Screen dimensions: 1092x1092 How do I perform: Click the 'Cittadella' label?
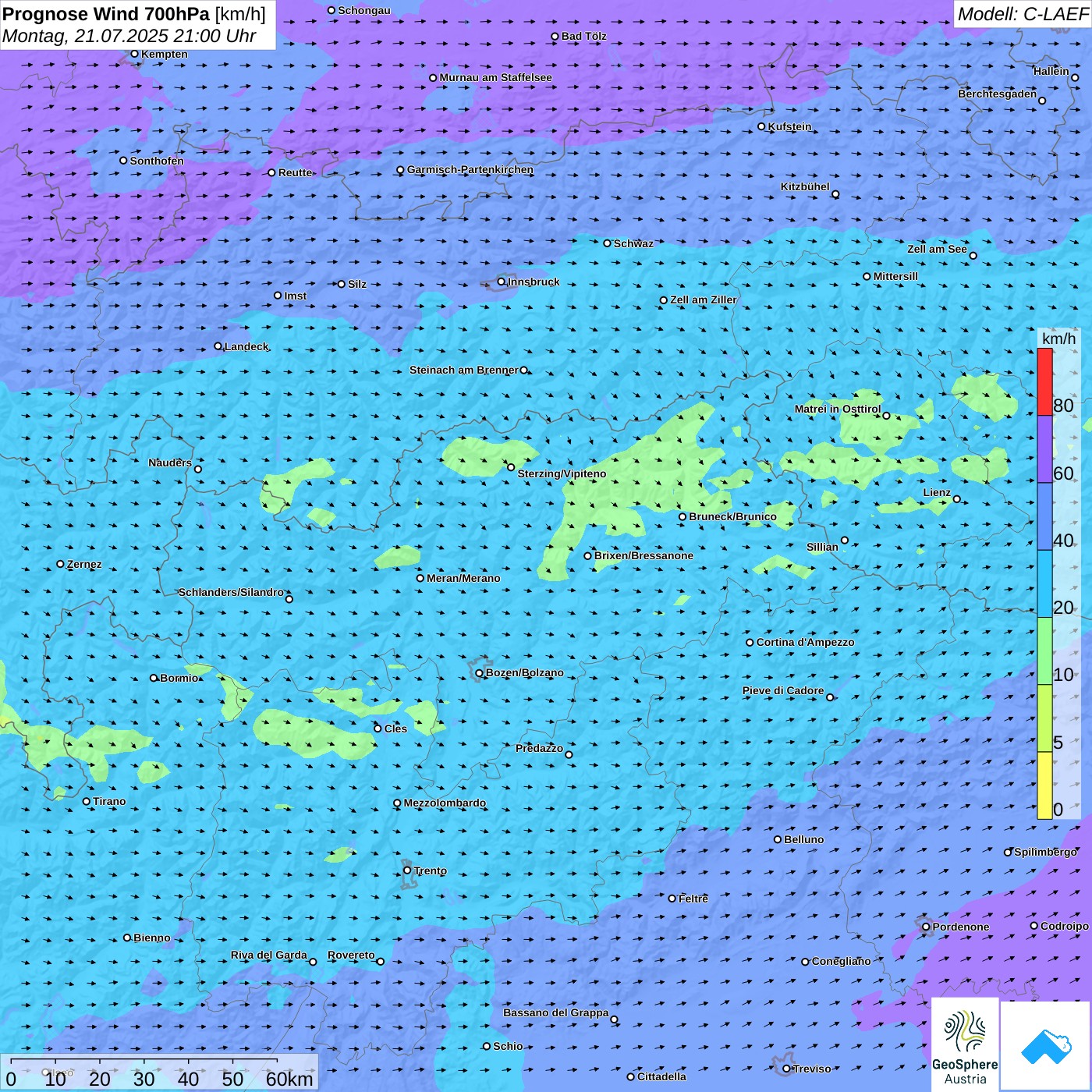tap(661, 1076)
